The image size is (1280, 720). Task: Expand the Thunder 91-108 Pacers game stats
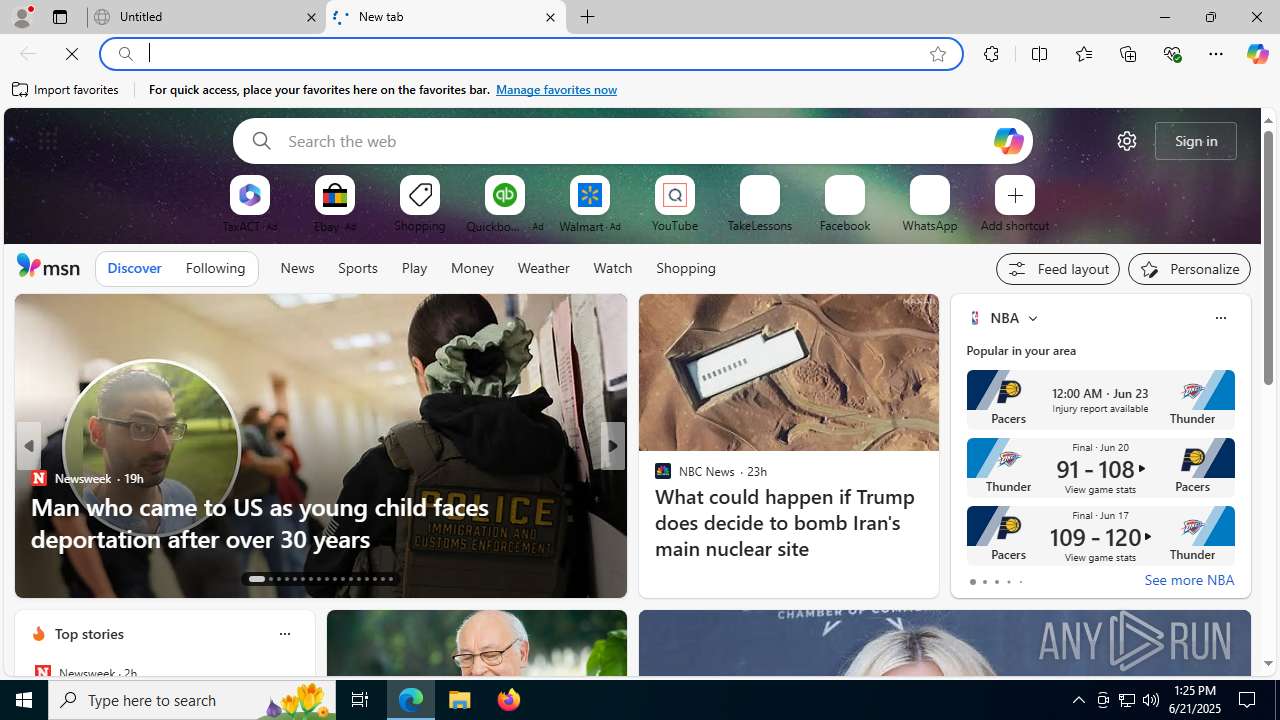click(x=1100, y=468)
